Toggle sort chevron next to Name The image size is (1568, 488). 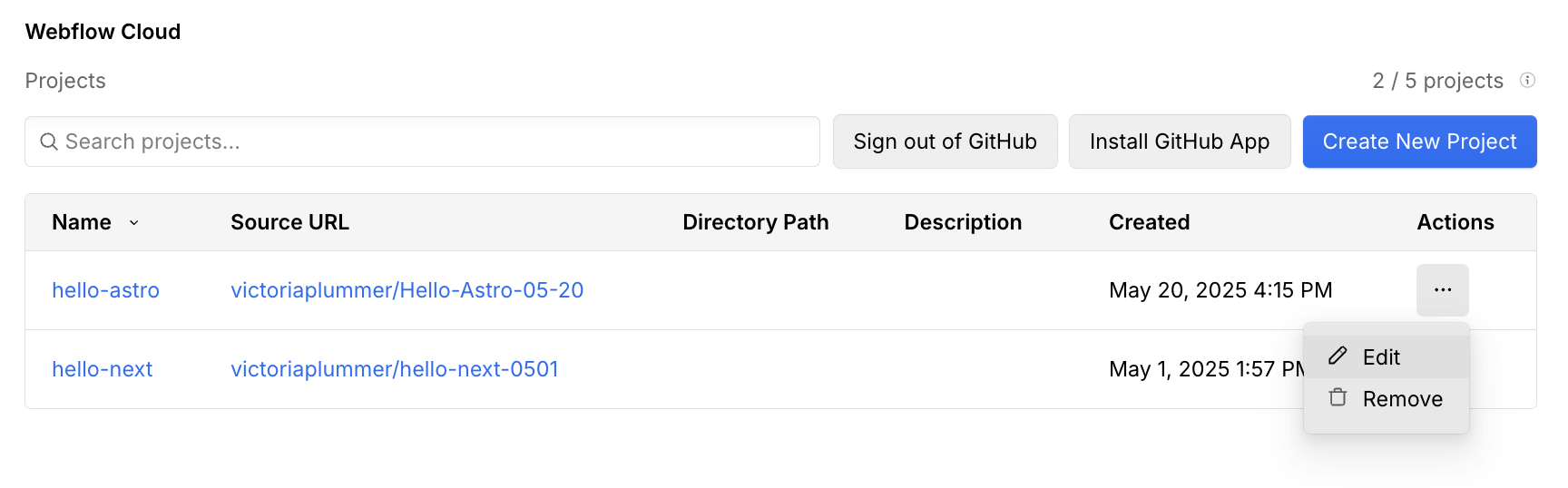coord(134,222)
